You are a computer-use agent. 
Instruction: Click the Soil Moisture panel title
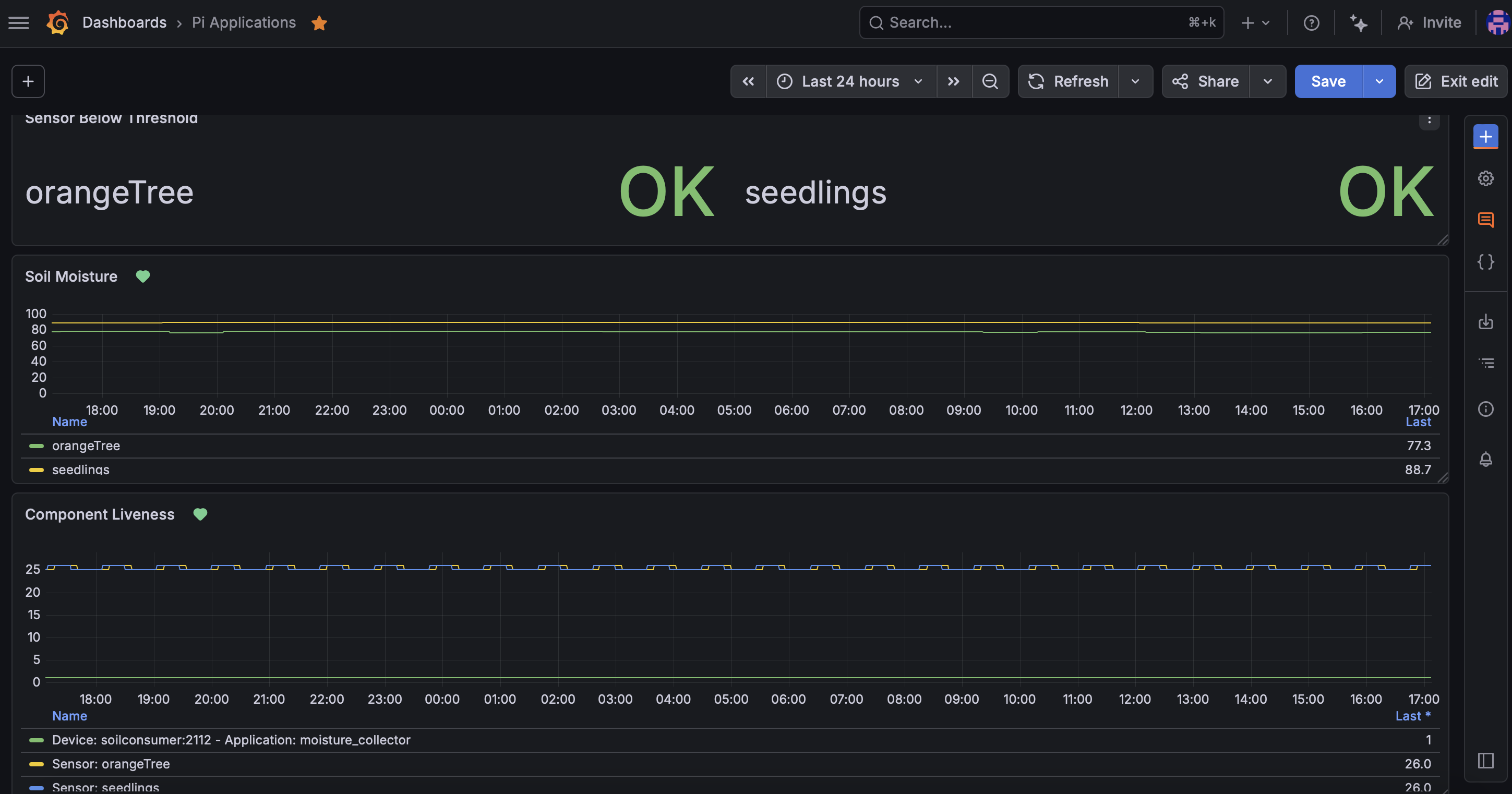pos(71,276)
